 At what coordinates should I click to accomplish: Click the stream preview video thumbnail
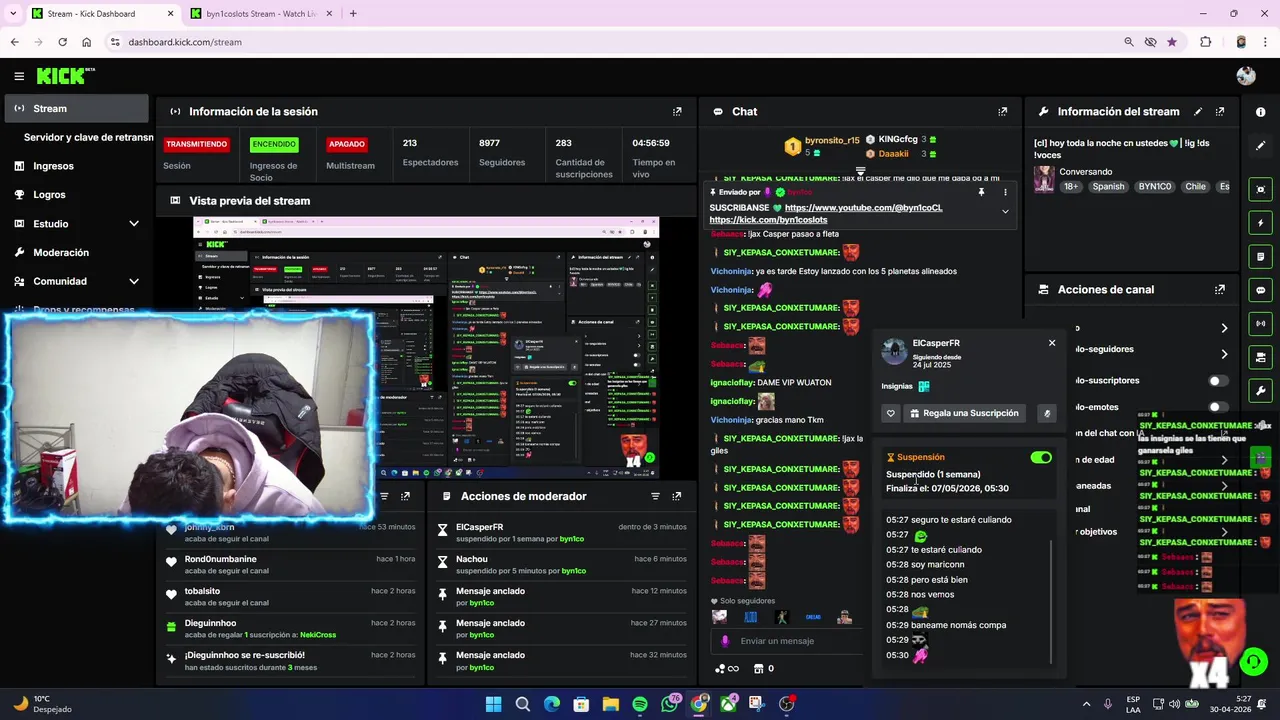pos(426,347)
